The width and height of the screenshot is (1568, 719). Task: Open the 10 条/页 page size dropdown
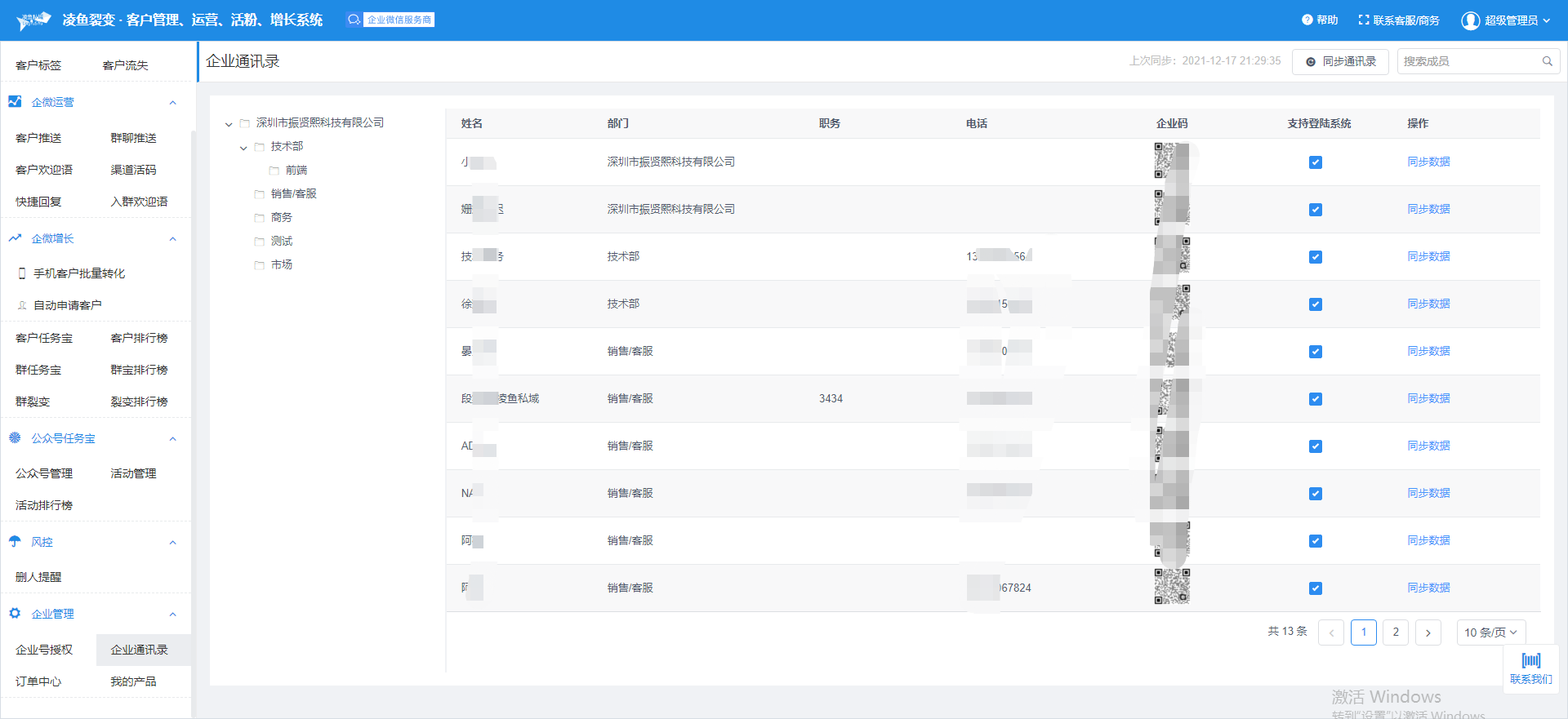1490,632
